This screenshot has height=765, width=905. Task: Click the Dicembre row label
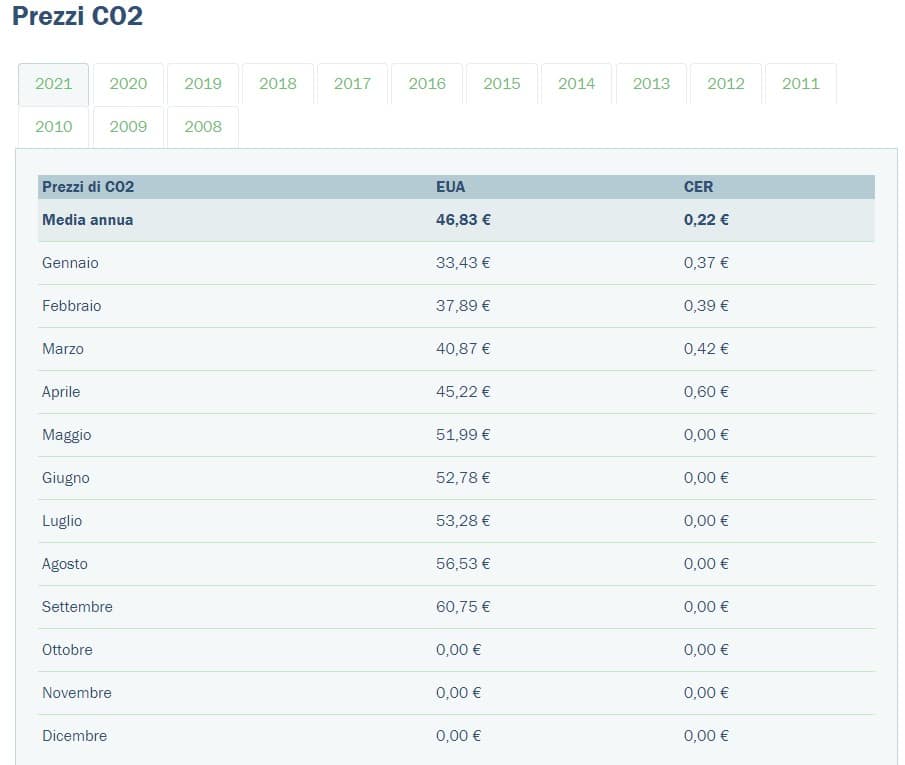[x=74, y=736]
